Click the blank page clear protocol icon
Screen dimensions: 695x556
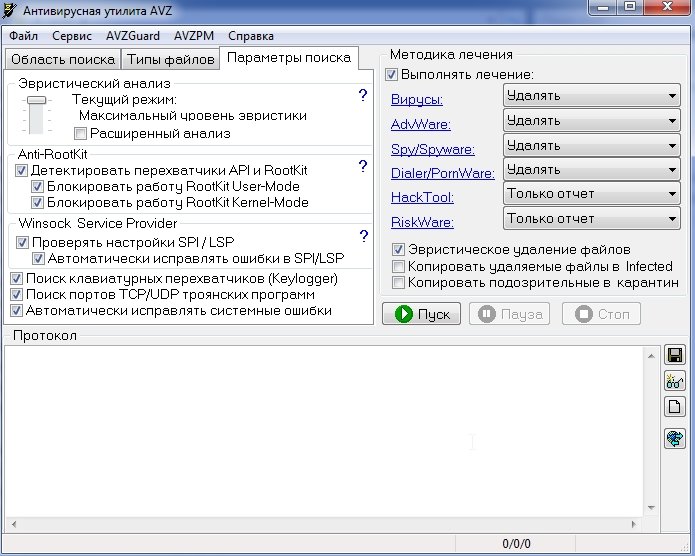675,407
